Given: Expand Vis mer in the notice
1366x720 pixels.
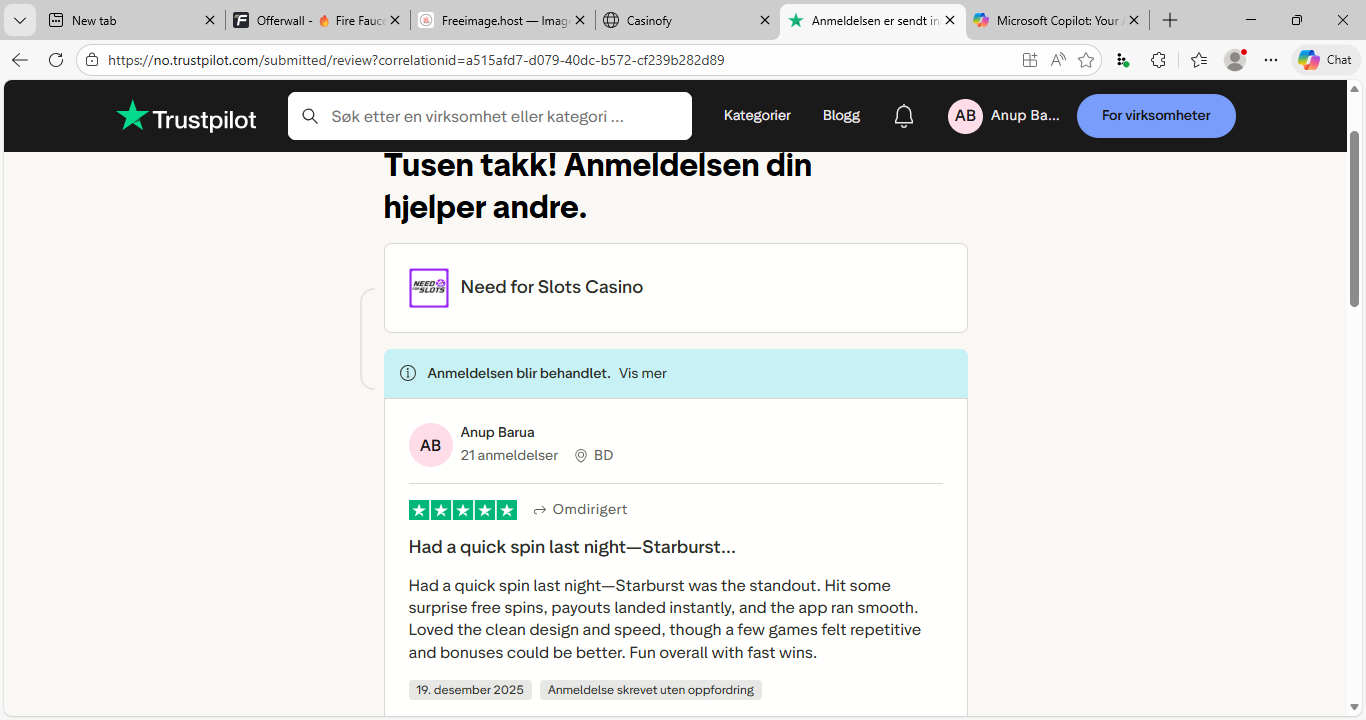Looking at the screenshot, I should tap(643, 374).
